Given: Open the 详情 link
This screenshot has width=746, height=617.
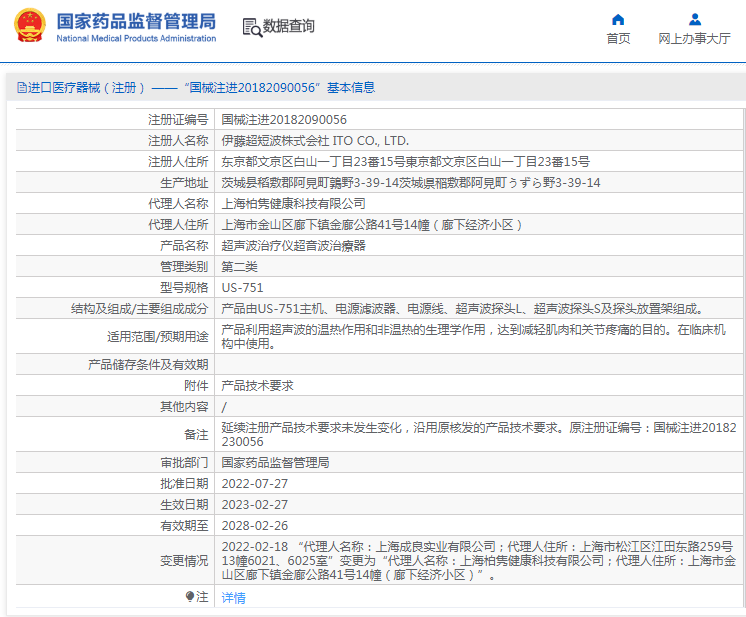Looking at the screenshot, I should [233, 598].
